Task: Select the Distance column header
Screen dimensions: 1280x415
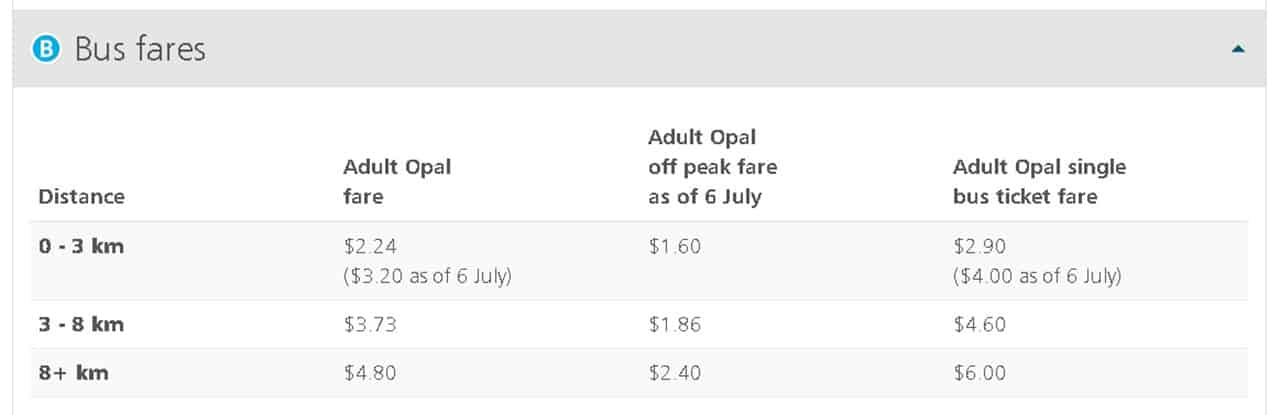Action: tap(81, 196)
